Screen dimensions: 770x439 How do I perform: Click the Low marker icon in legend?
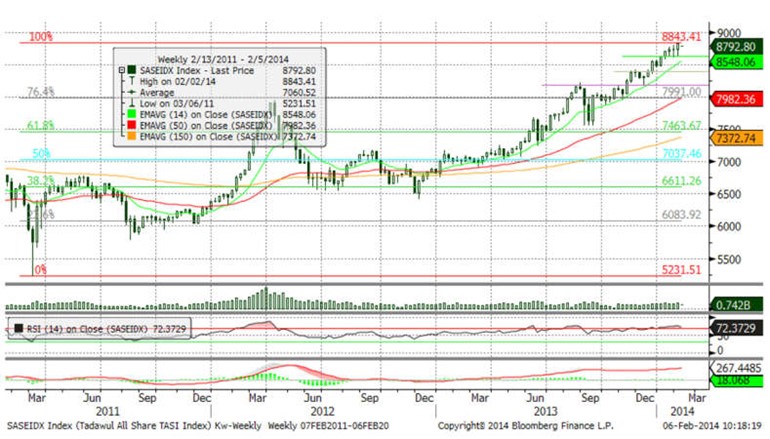point(132,103)
